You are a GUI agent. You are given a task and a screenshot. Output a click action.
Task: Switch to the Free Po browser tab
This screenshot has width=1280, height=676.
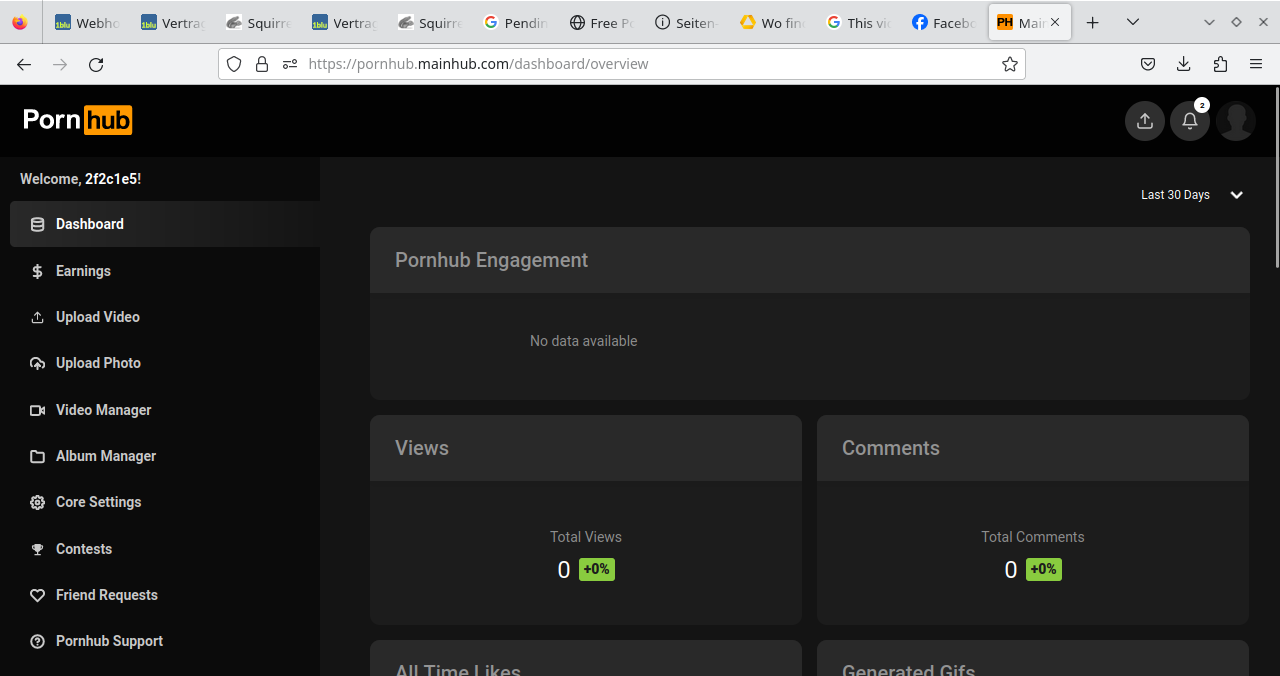(602, 22)
